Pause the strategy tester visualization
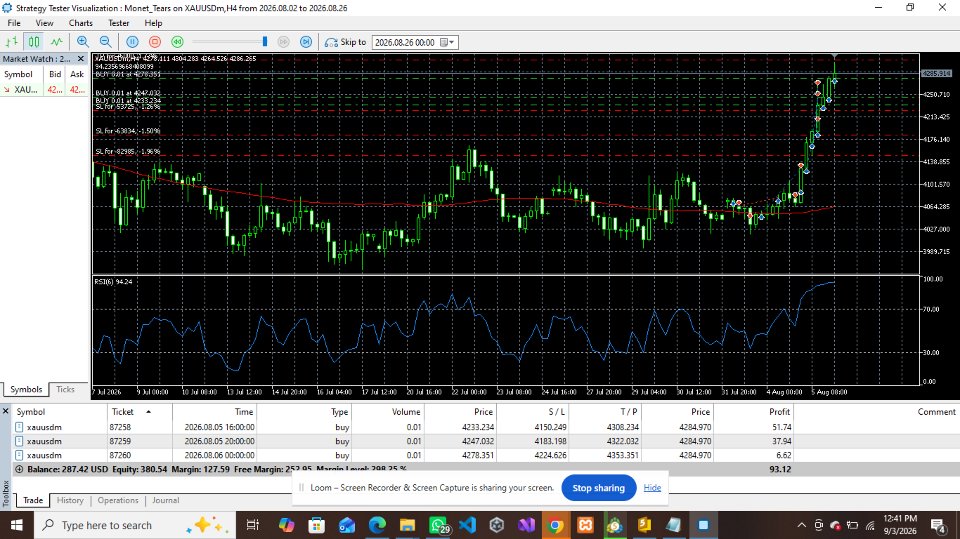The image size is (960, 539). (132, 42)
